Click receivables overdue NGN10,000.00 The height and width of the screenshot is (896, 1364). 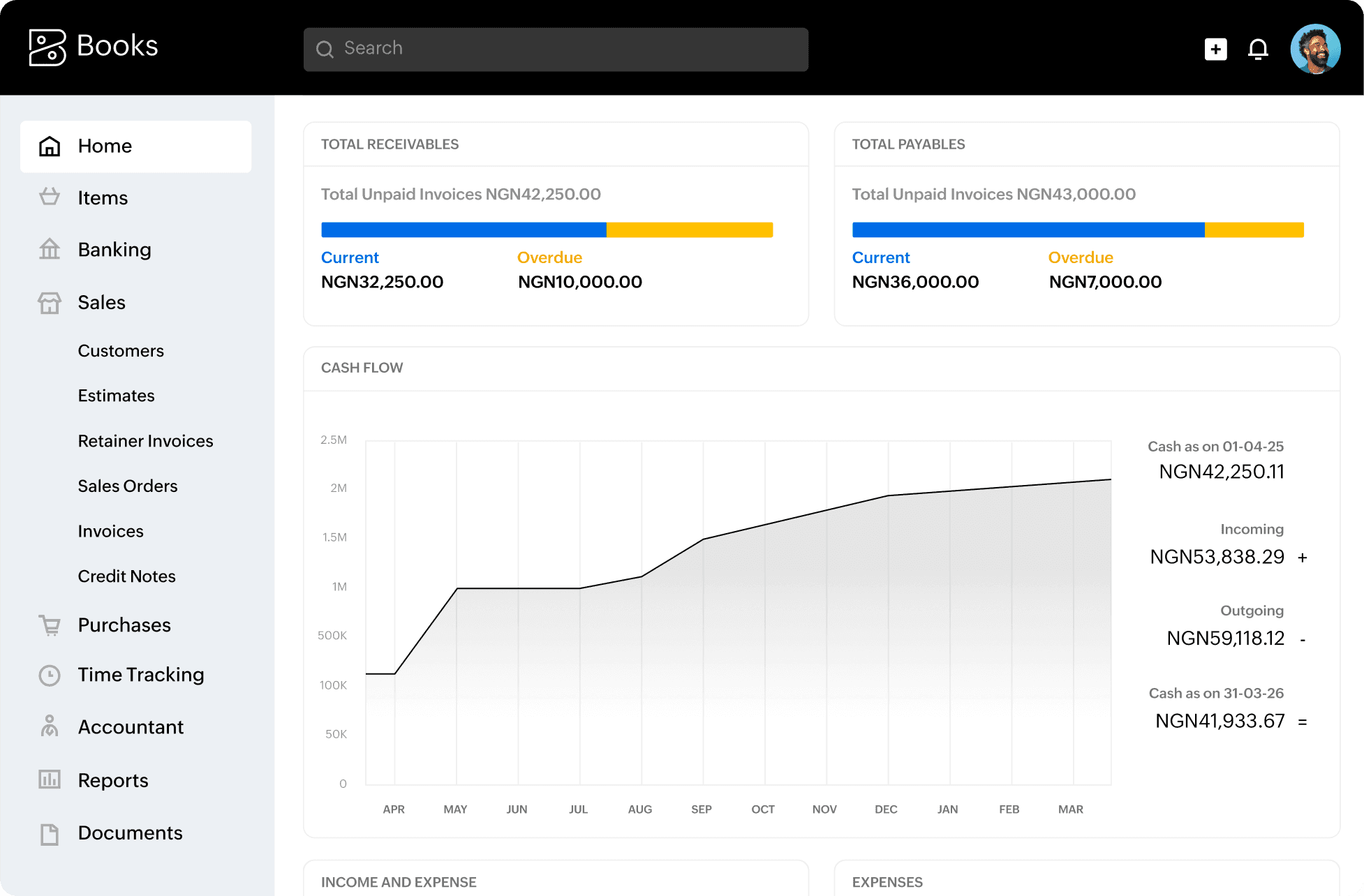point(579,282)
